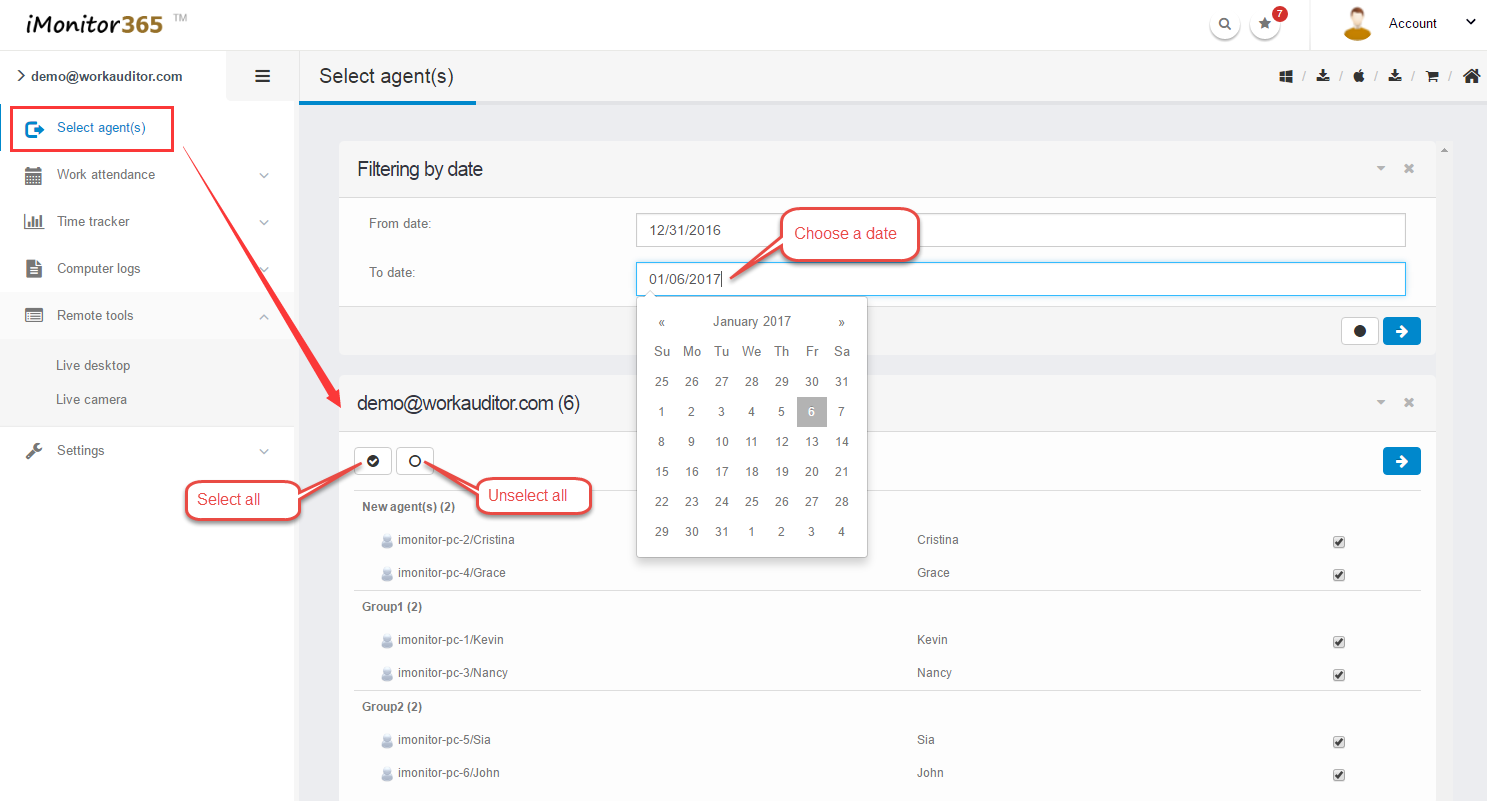Click the blue arrow in agents panel
The height and width of the screenshot is (801, 1487).
pos(1402,461)
